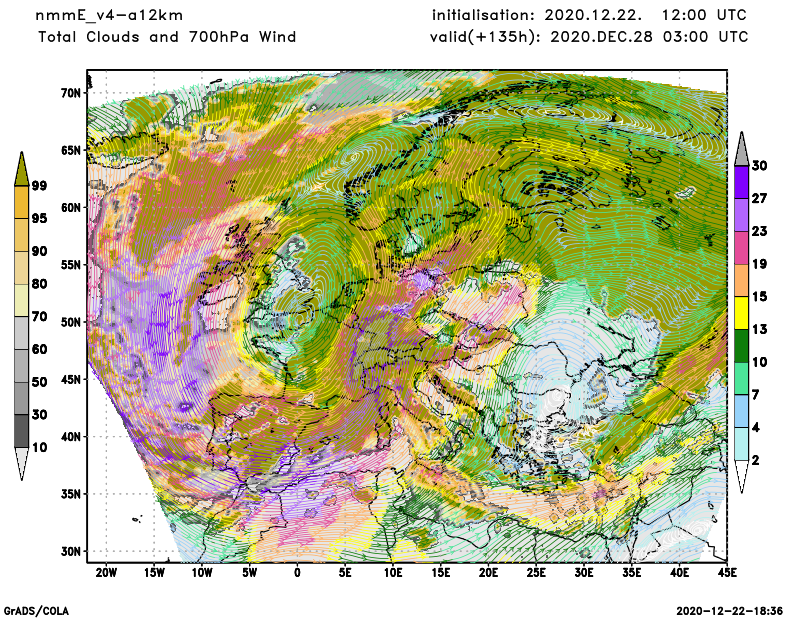The width and height of the screenshot is (800, 618).
Task: Click the GrADS/COLA credit label
Action: [36, 609]
